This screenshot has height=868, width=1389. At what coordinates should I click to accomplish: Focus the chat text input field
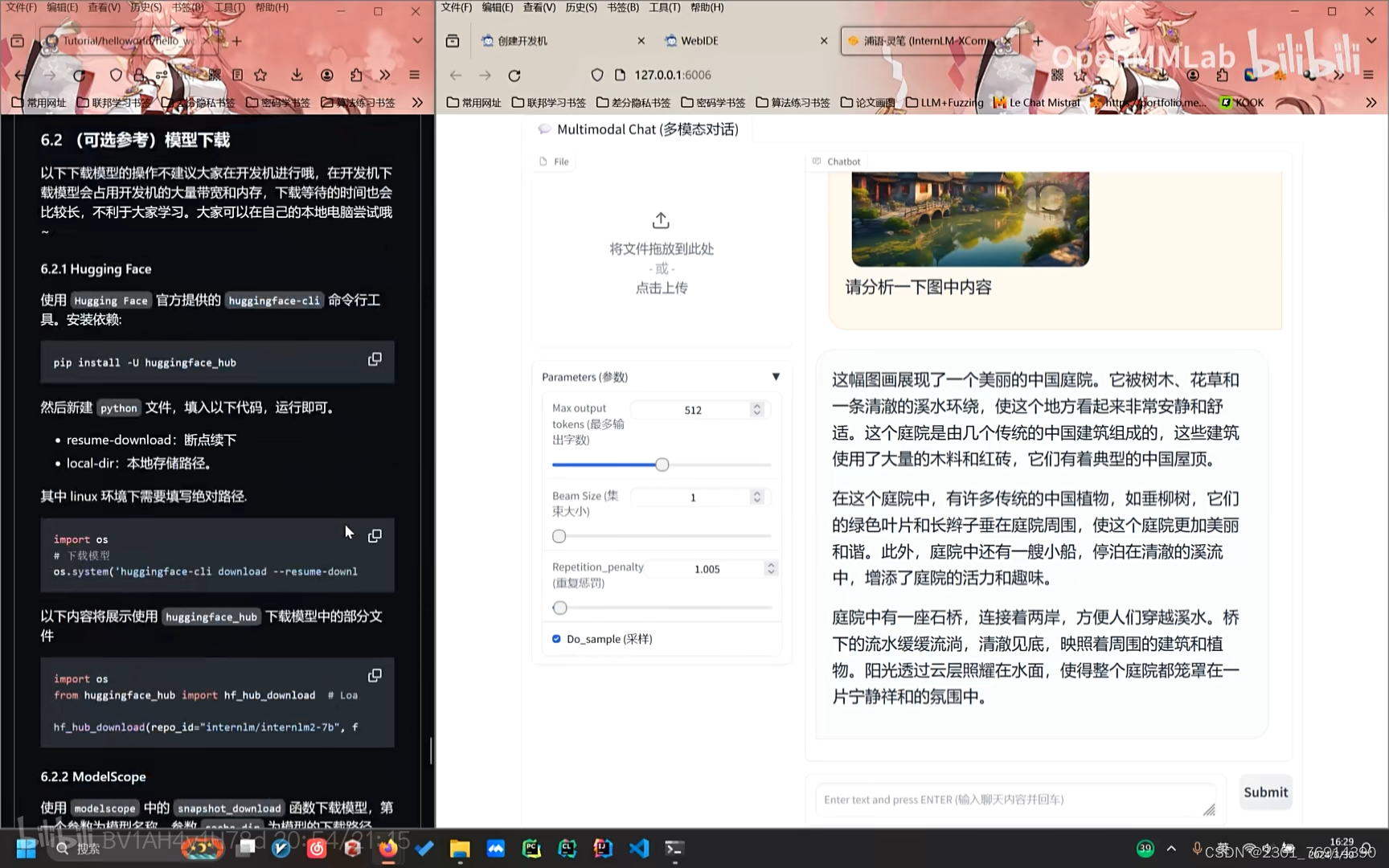point(1016,800)
